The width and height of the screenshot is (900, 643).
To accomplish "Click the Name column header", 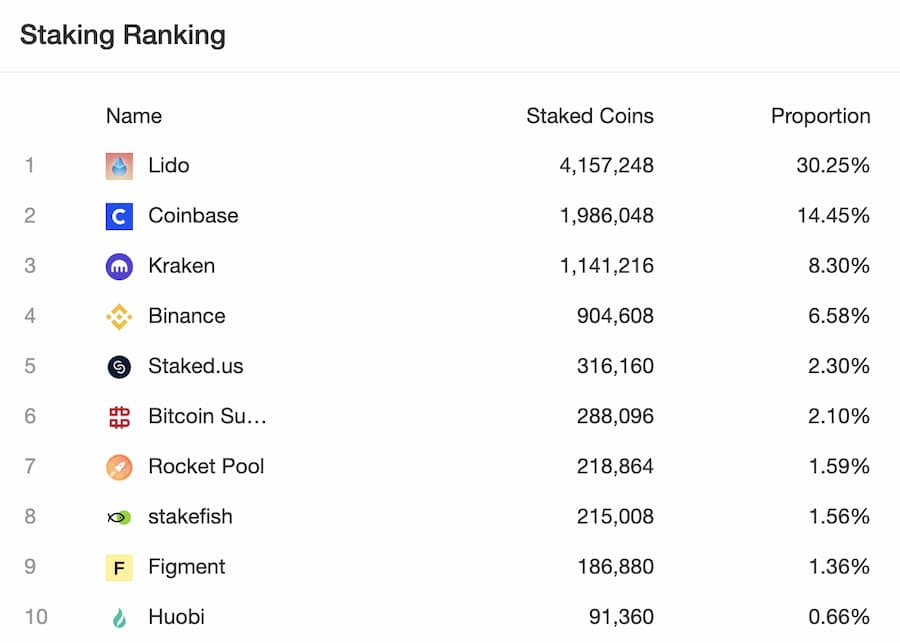I will [x=134, y=115].
